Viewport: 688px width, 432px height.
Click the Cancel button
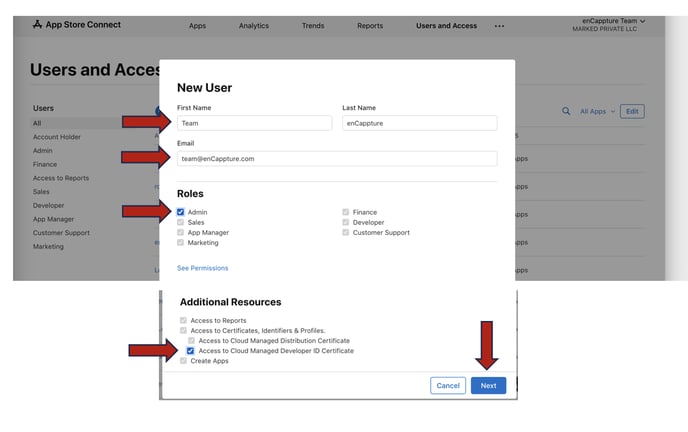448,386
